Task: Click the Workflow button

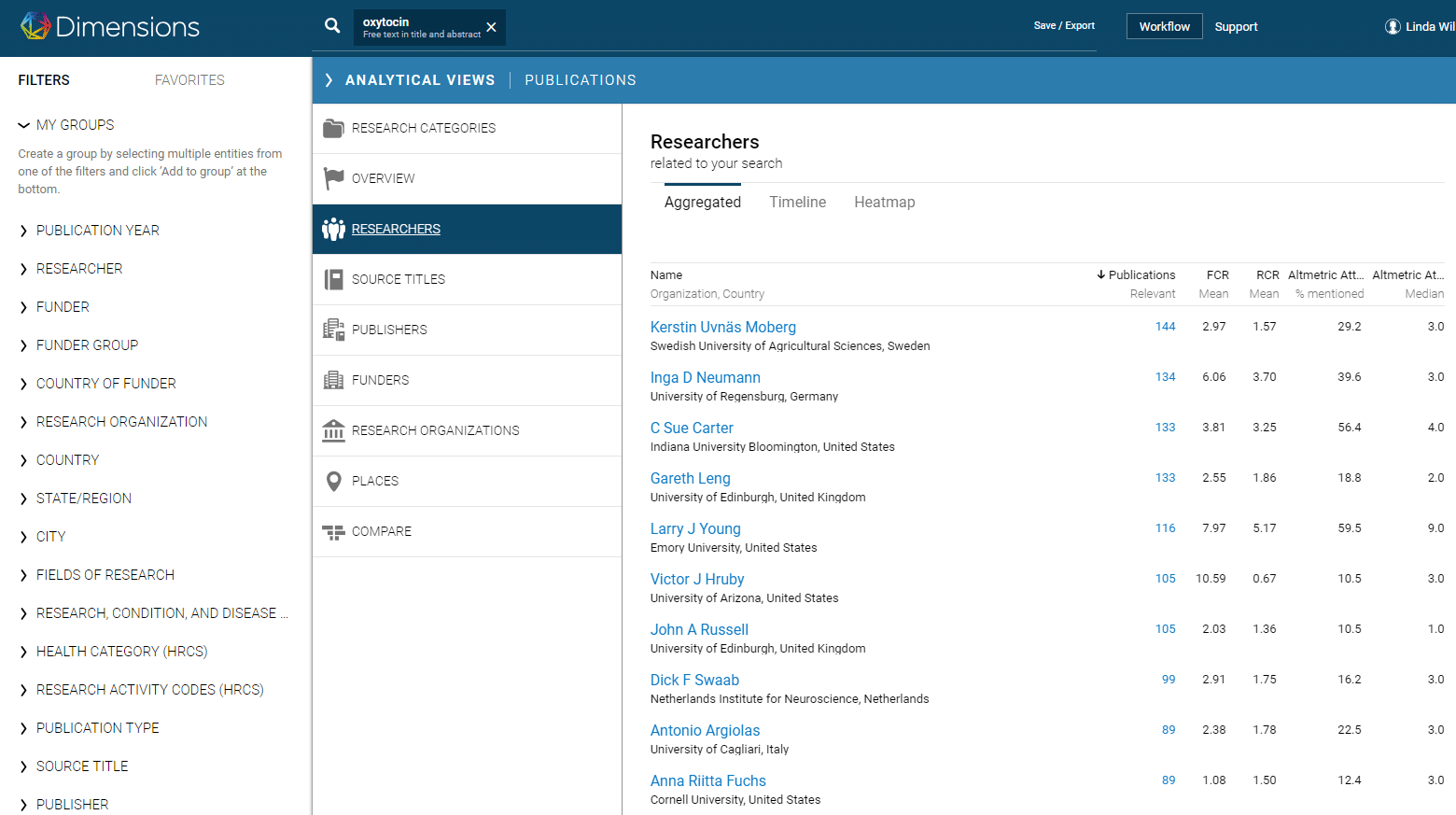Action: pos(1164,26)
